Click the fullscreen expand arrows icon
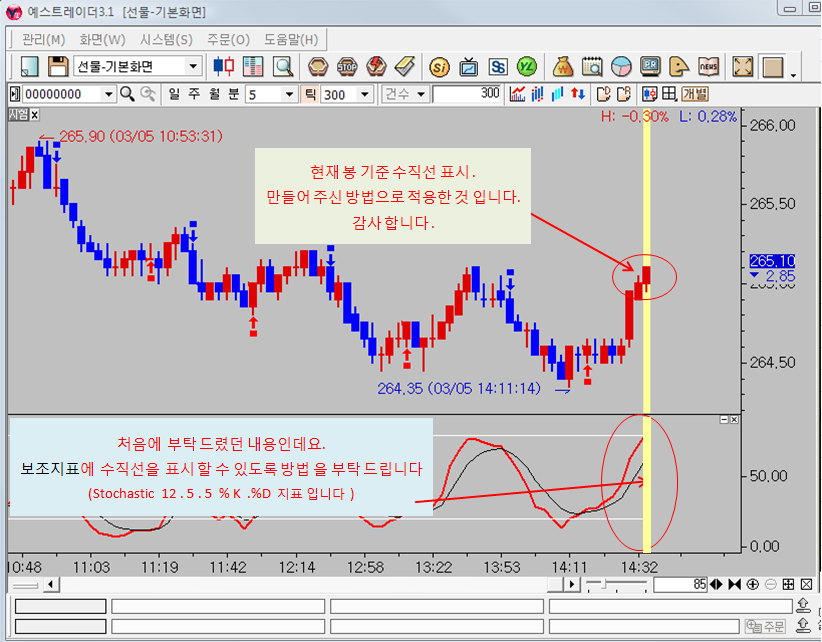Screen dimensions: 822x642 pos(742,67)
